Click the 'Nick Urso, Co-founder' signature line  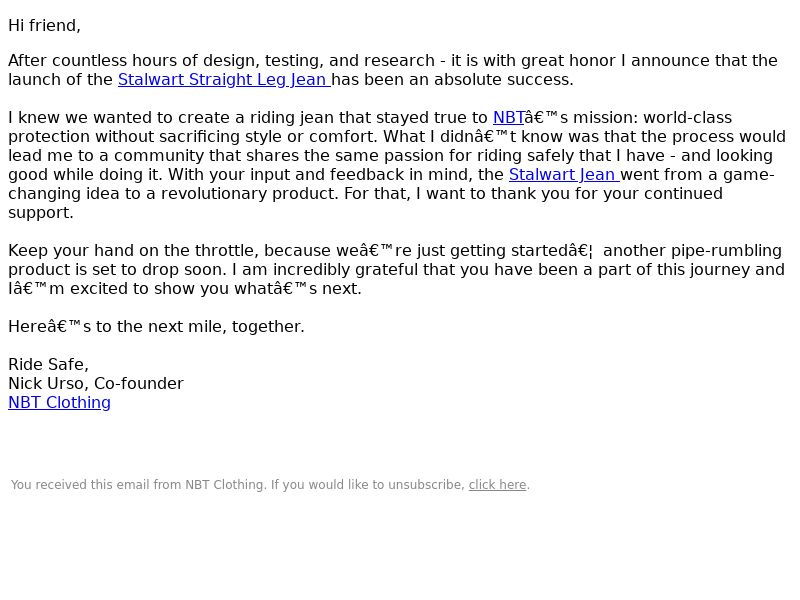(x=96, y=384)
